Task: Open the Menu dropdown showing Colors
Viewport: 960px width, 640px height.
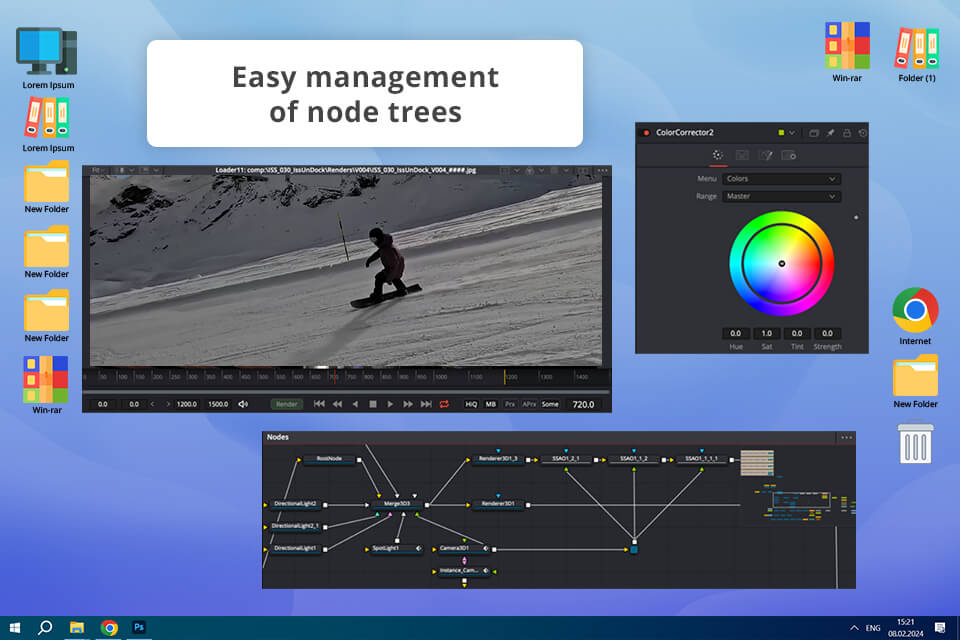Action: click(x=781, y=179)
